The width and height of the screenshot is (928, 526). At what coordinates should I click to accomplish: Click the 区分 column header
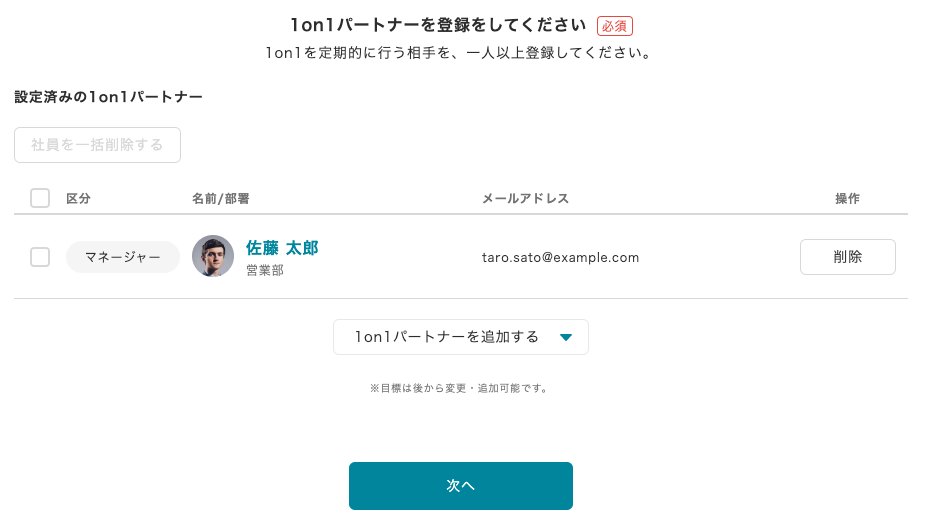78,198
